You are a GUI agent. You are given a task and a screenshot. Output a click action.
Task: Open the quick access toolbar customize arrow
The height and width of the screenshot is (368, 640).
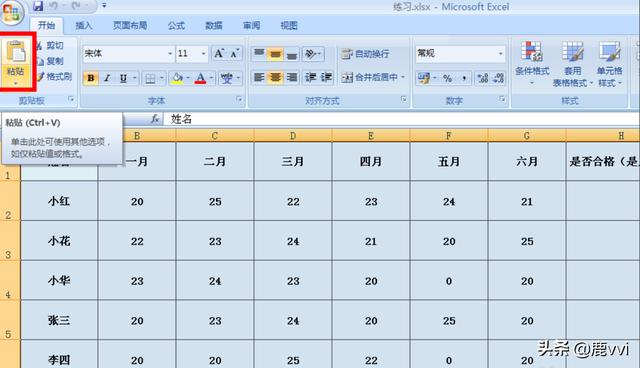[104, 6]
